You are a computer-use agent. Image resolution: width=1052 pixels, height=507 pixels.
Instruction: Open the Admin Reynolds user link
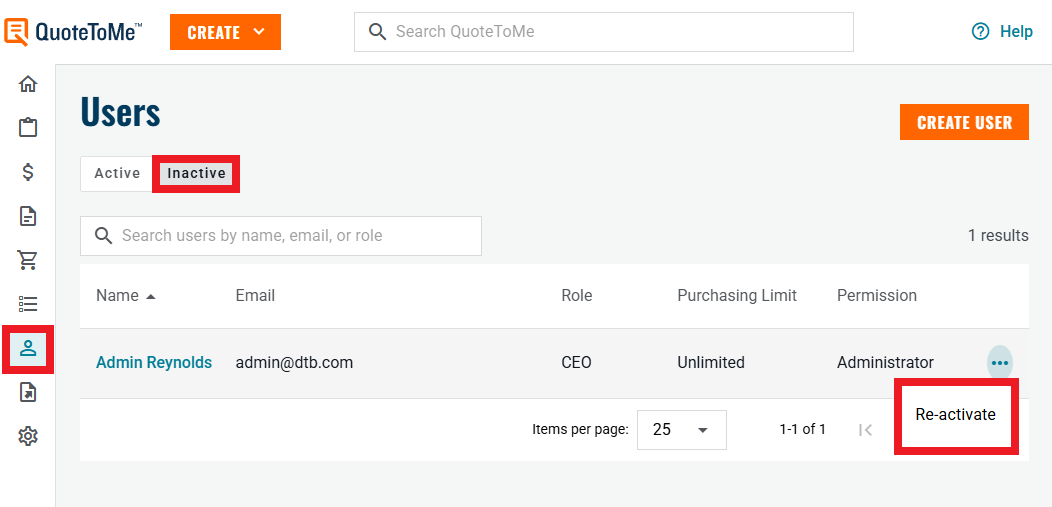click(x=154, y=363)
